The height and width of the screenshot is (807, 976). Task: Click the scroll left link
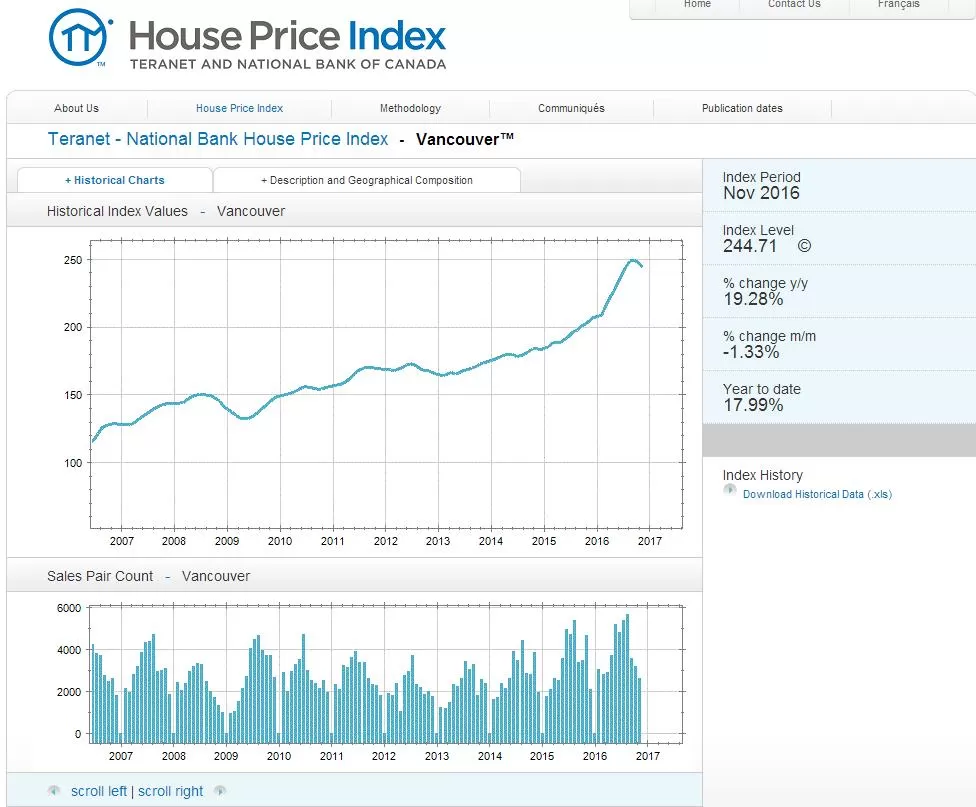(99, 791)
